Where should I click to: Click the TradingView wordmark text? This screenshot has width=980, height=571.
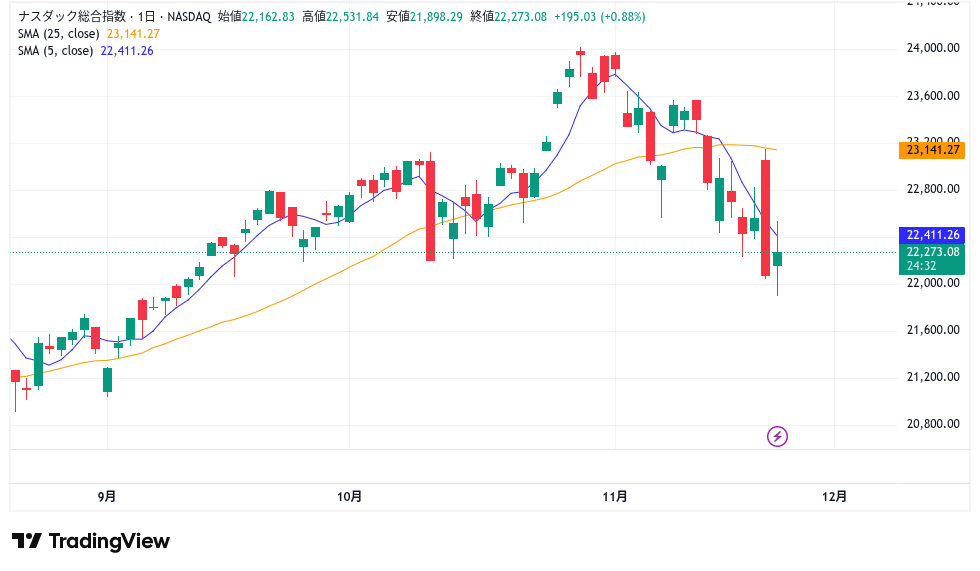point(109,541)
